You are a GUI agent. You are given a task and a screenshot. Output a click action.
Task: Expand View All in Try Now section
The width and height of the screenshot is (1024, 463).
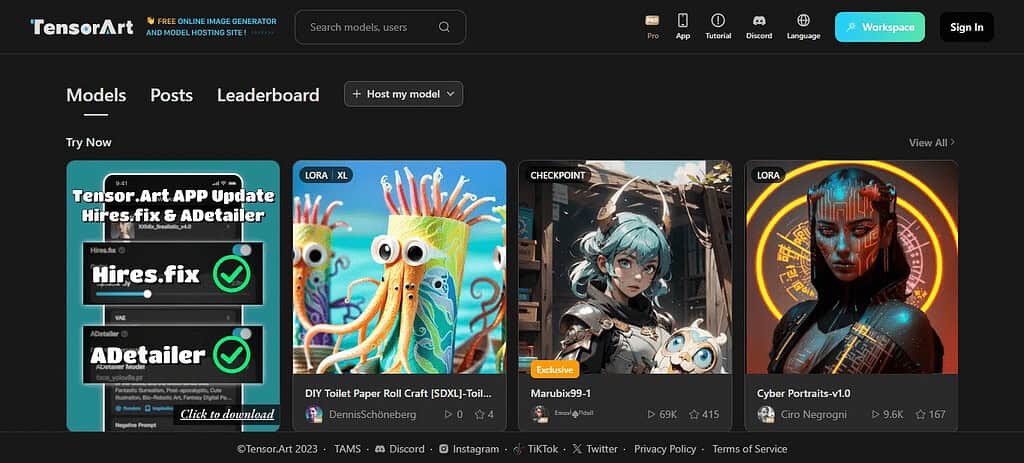point(932,142)
